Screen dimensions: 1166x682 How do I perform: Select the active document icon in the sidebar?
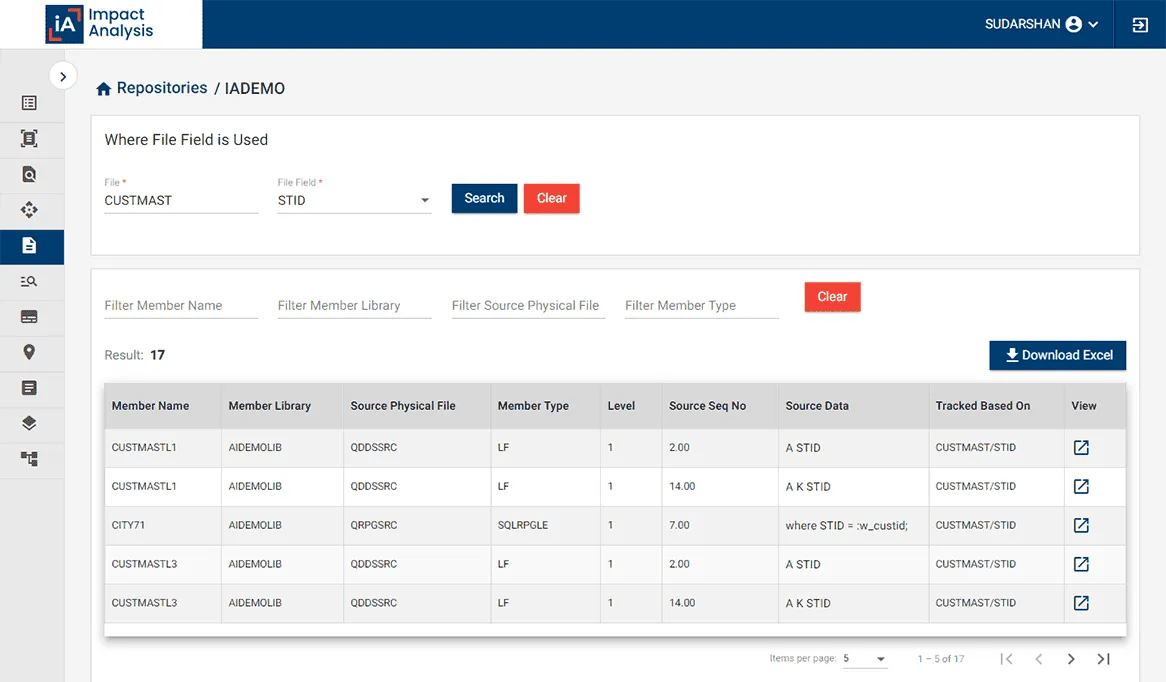point(29,246)
